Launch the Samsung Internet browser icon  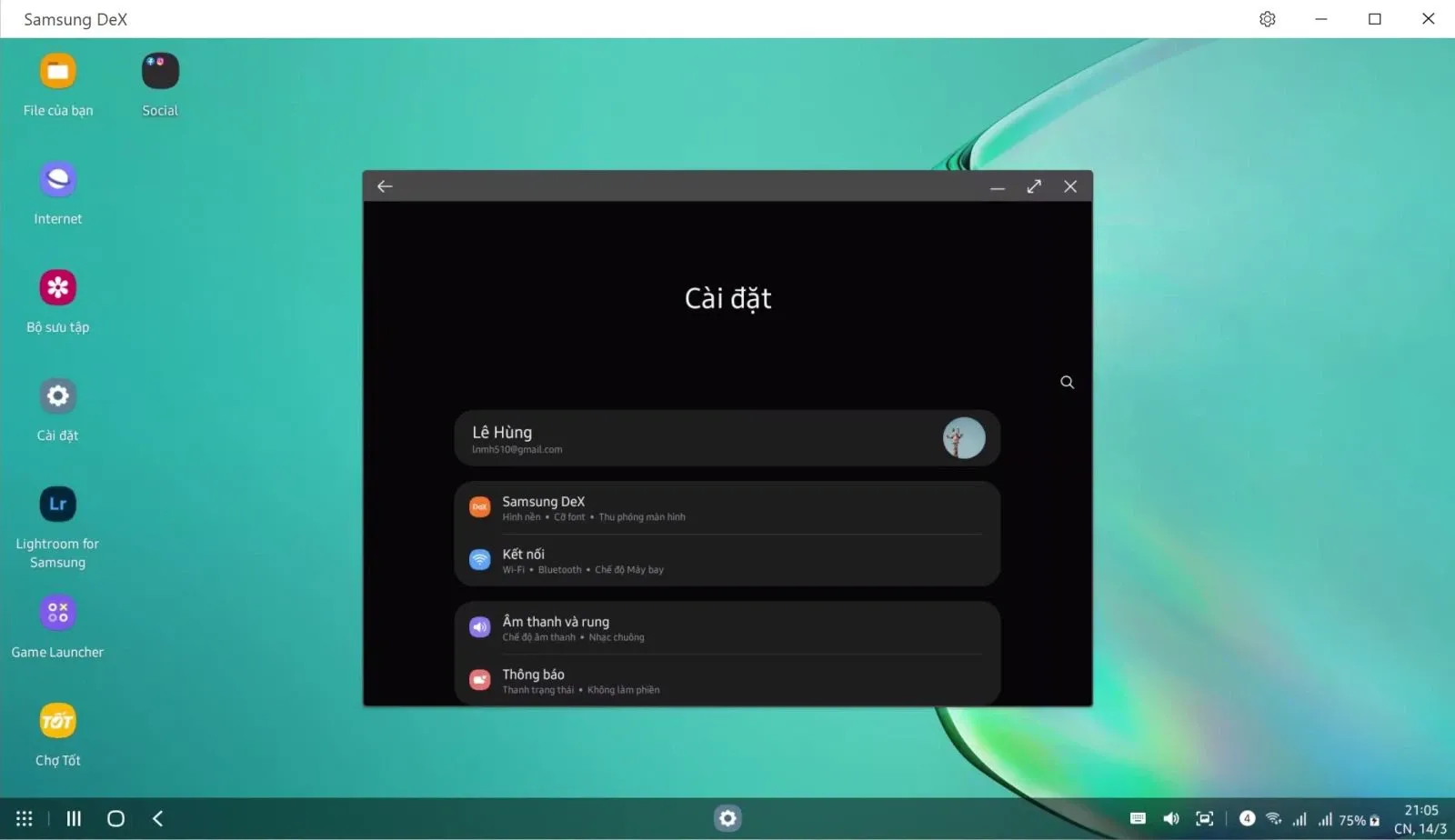point(58,179)
